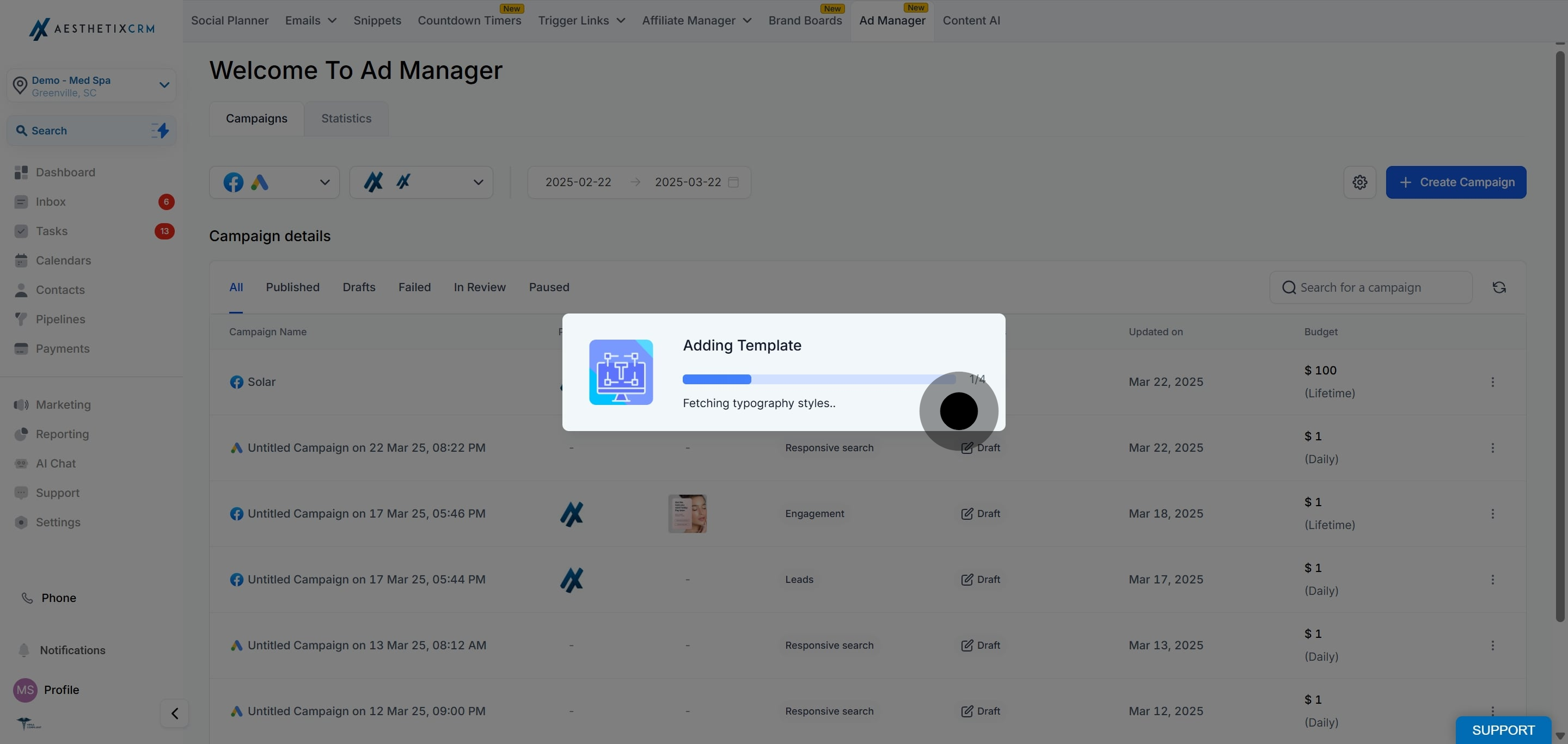Filter campaigns by Published
This screenshot has width=1568, height=744.
click(x=293, y=287)
